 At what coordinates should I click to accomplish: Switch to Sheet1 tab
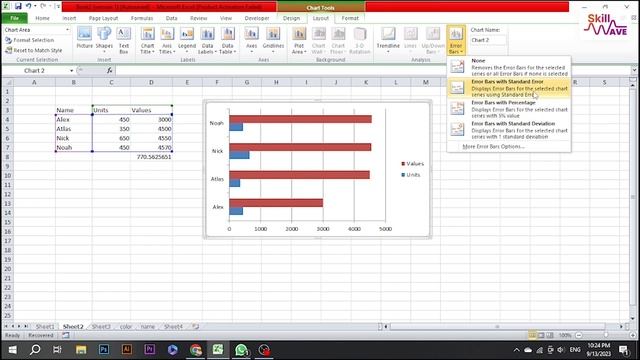[x=45, y=327]
